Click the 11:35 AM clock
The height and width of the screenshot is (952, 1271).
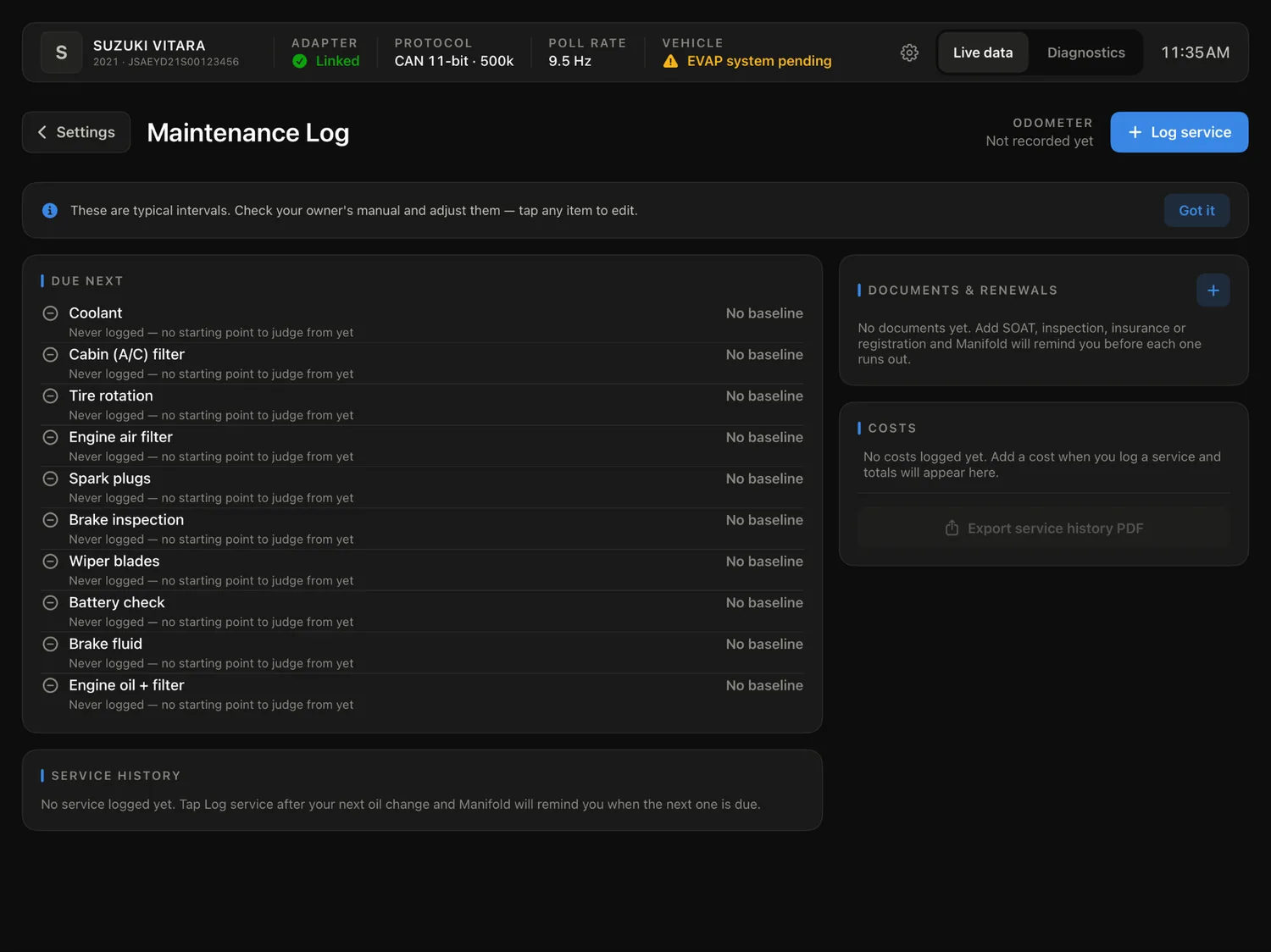click(1195, 53)
